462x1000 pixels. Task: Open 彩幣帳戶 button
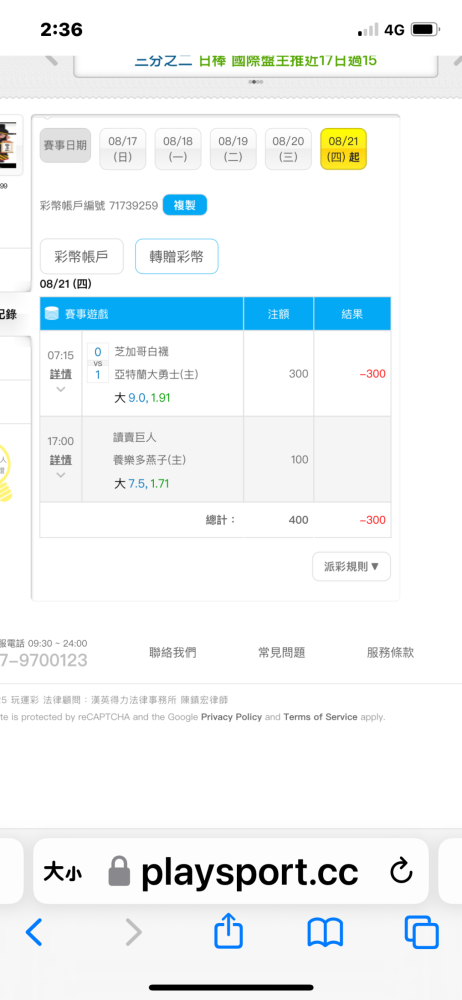coord(81,256)
